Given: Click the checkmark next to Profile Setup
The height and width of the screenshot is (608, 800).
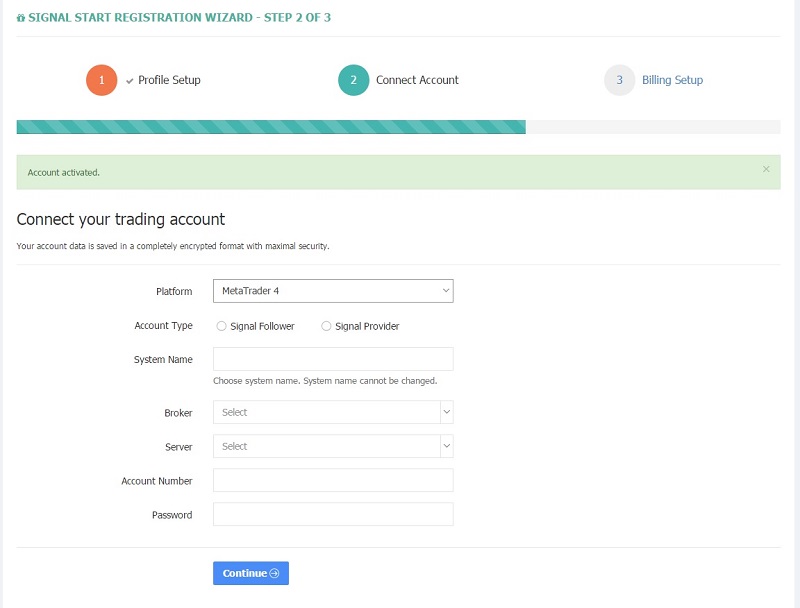Looking at the screenshot, I should tap(130, 81).
